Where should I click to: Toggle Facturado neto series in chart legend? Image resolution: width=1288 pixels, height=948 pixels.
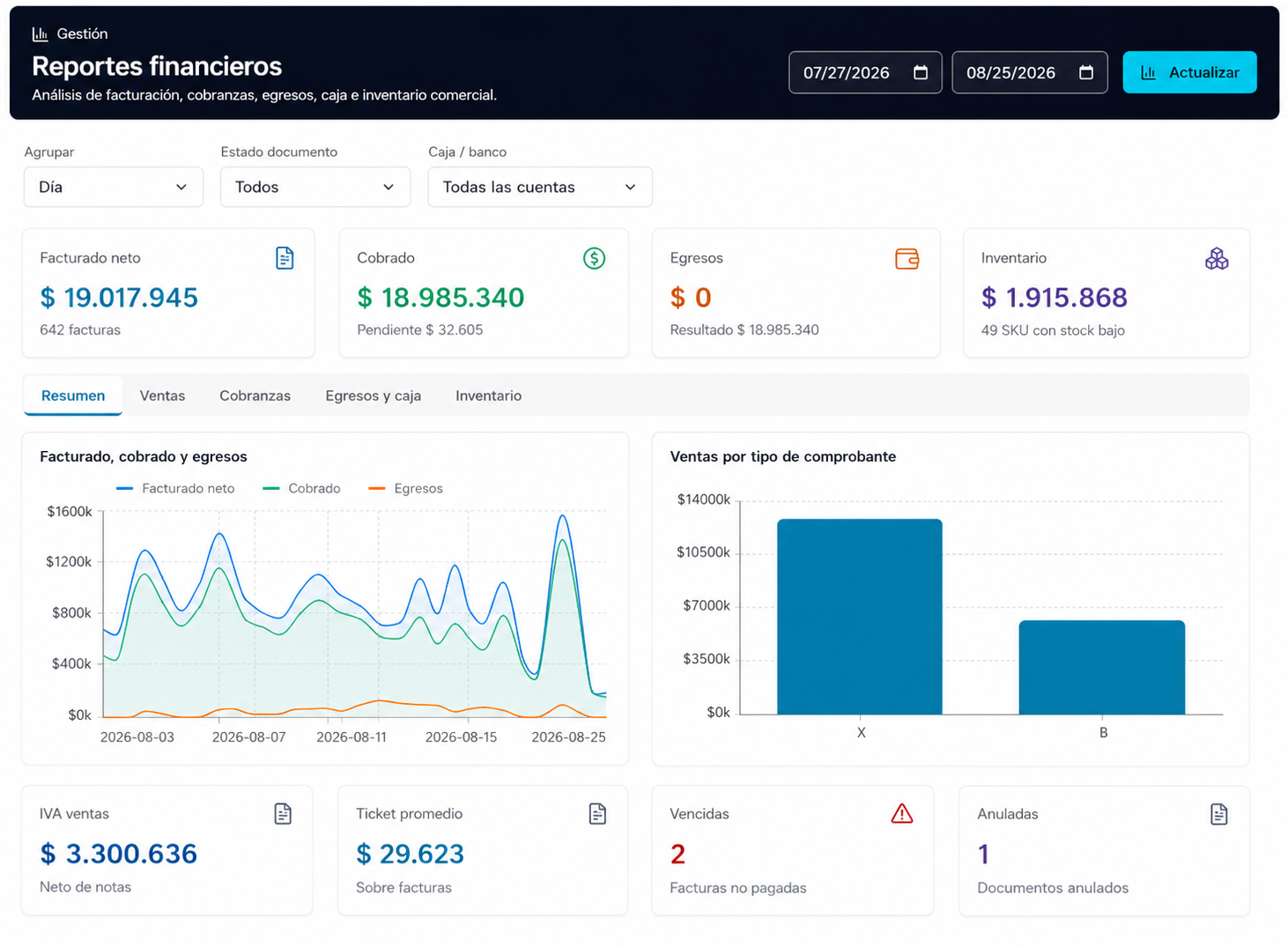[x=175, y=488]
